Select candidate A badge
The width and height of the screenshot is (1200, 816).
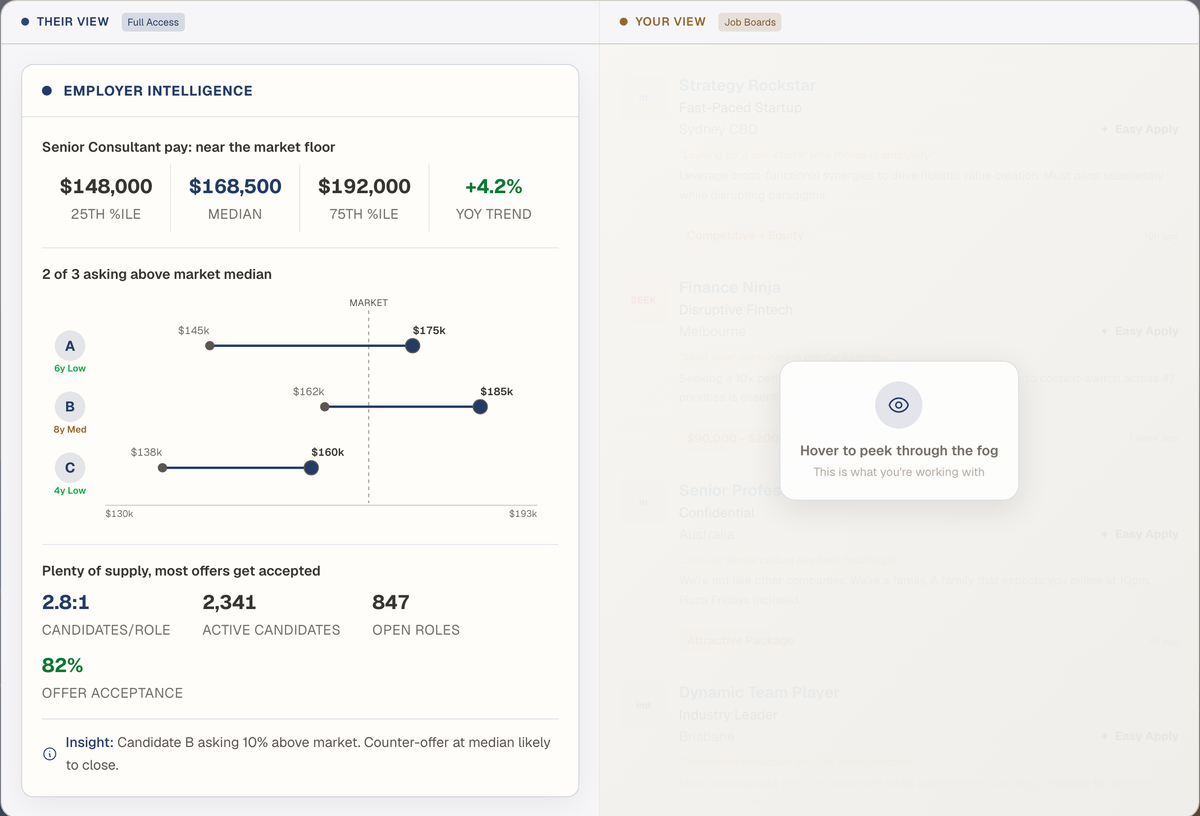point(70,346)
